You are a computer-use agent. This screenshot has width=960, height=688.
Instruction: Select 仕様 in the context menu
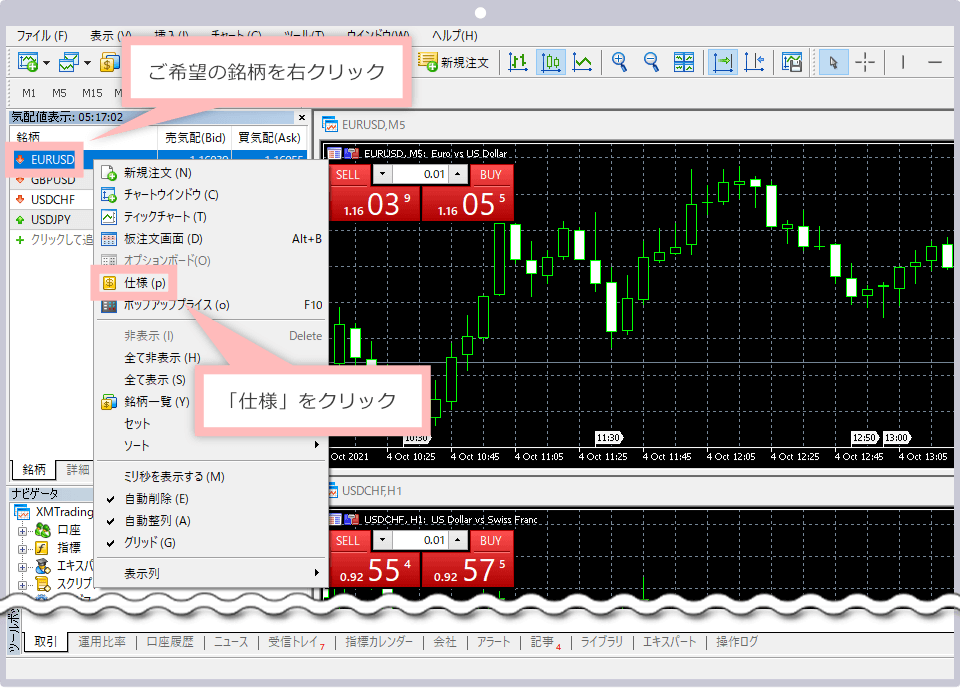click(x=144, y=283)
